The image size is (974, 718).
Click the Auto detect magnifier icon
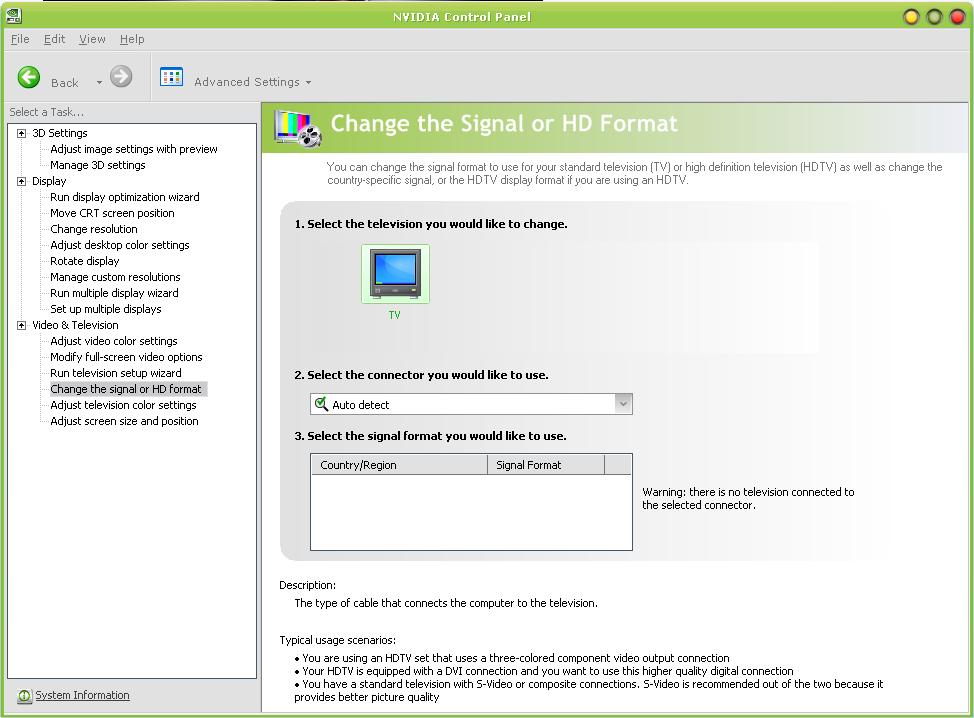tap(321, 404)
